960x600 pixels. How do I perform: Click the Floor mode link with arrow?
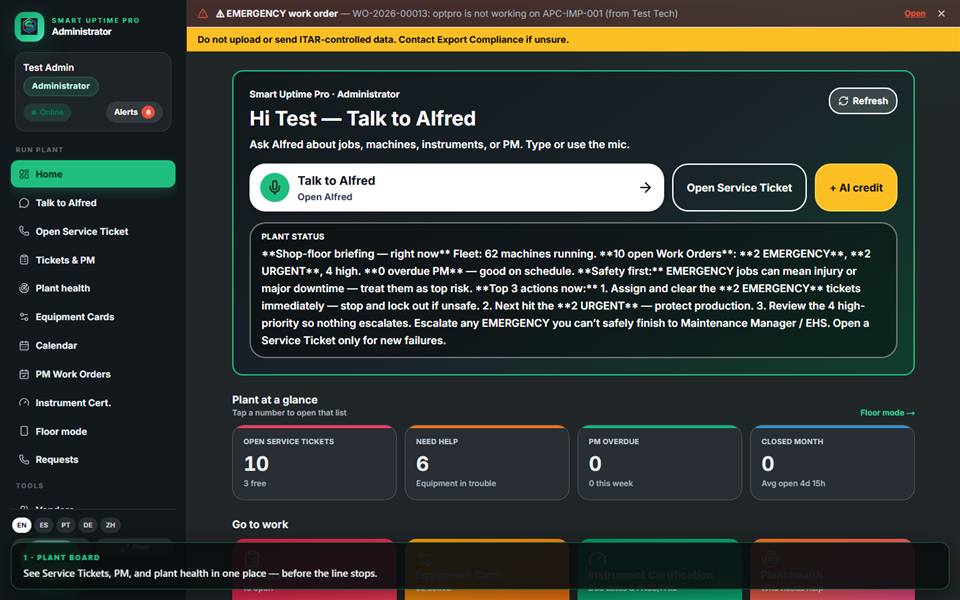[x=887, y=413]
